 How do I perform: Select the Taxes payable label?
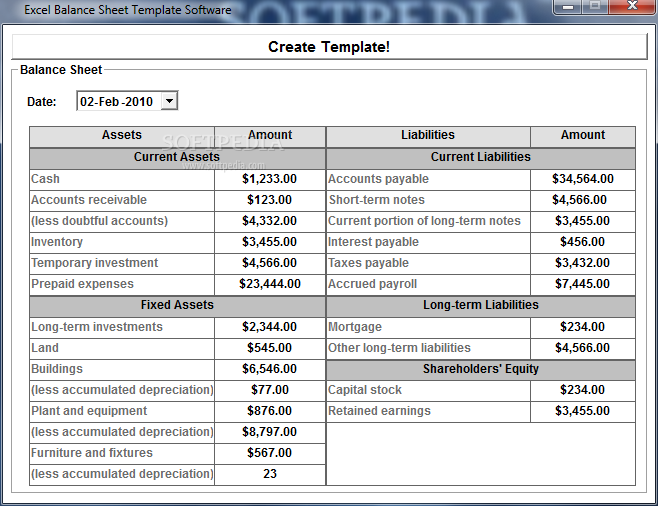(368, 263)
